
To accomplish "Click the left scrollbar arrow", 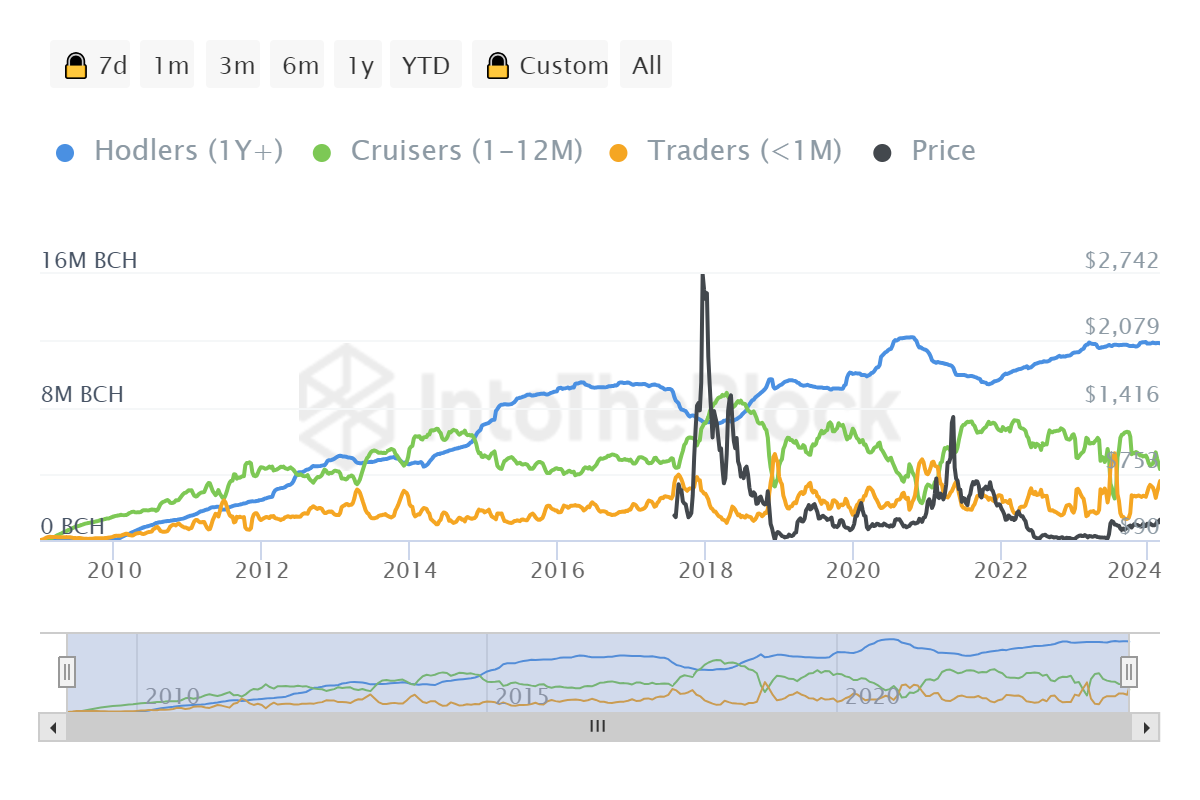I will pyautogui.click(x=48, y=727).
